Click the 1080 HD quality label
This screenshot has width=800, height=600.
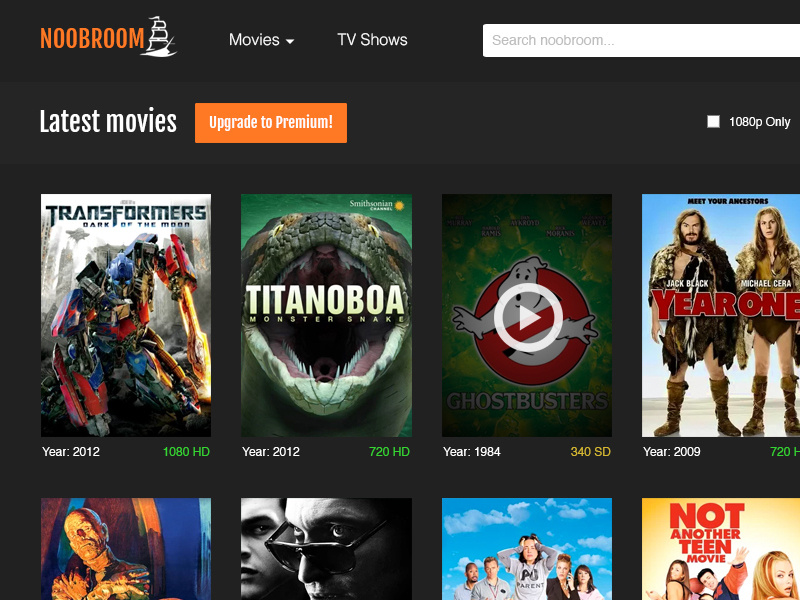click(186, 452)
